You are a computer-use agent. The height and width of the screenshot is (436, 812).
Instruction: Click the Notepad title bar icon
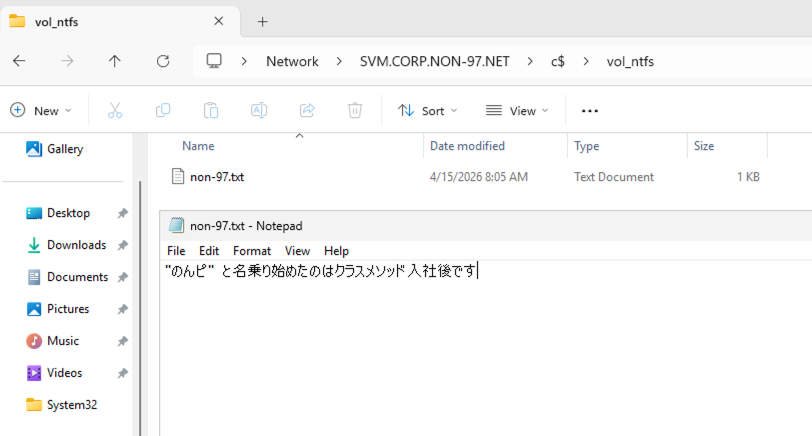point(176,225)
